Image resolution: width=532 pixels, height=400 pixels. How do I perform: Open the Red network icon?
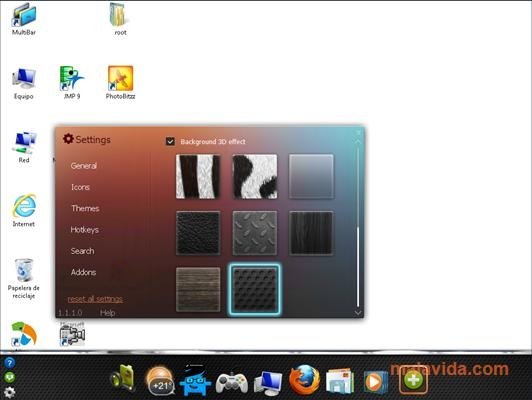(24, 148)
